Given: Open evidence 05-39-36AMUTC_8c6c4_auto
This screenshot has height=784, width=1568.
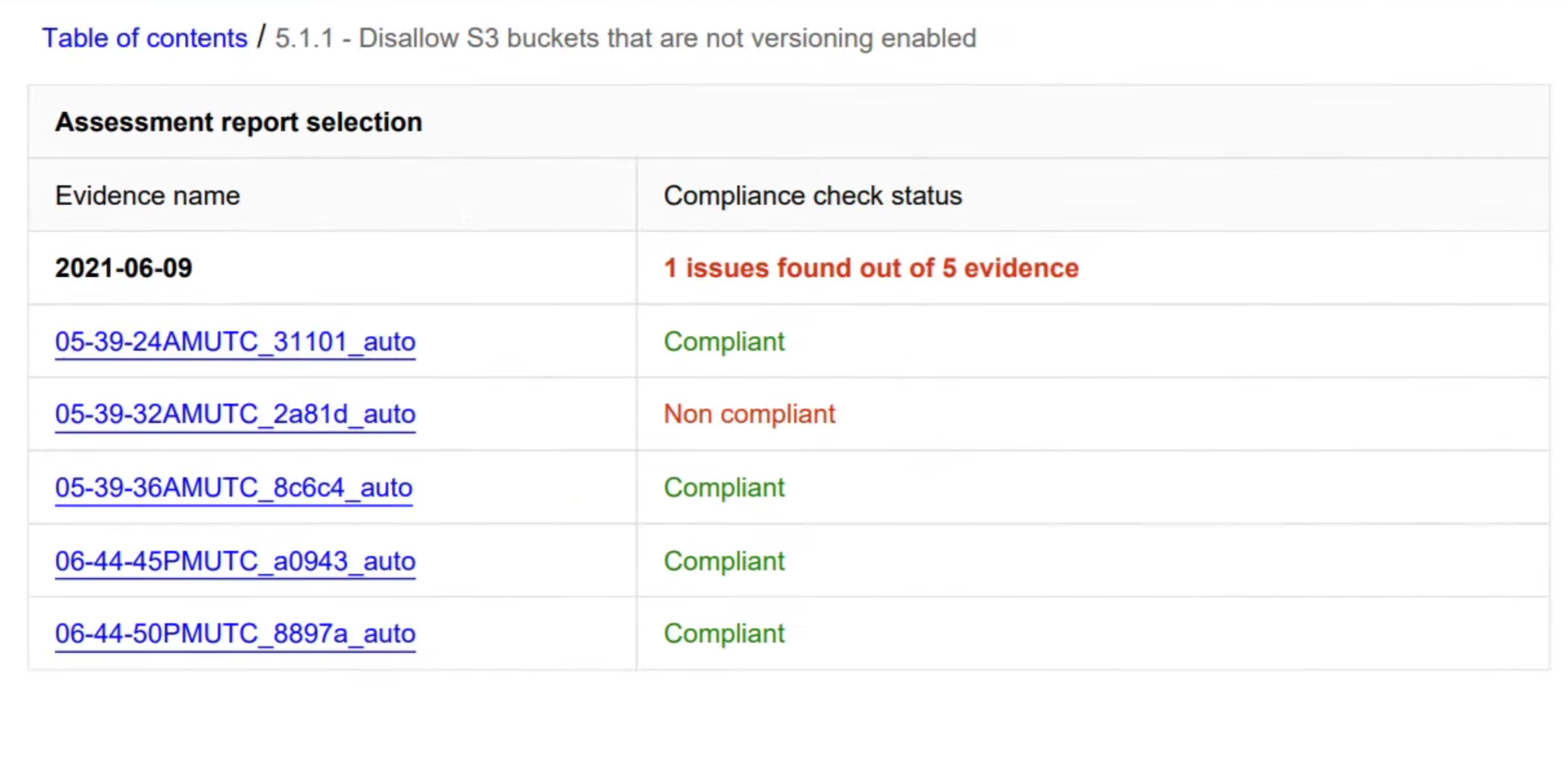Looking at the screenshot, I should [234, 488].
